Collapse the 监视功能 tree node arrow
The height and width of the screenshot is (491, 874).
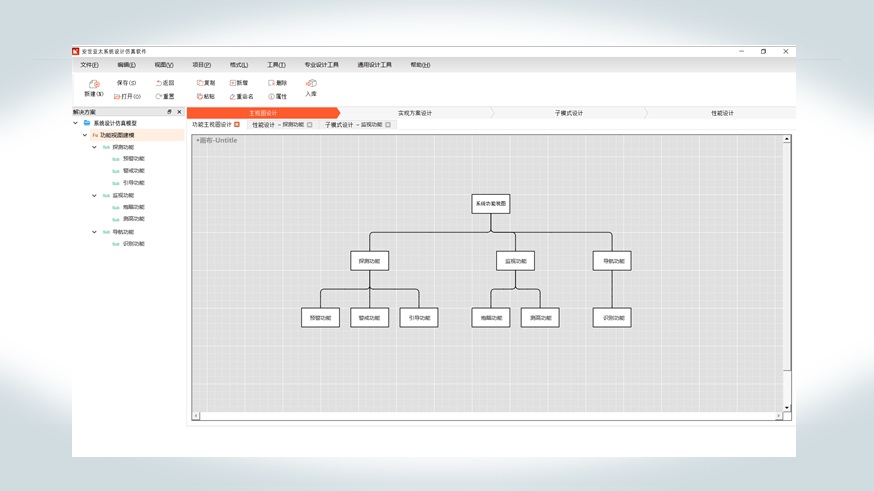(95, 196)
